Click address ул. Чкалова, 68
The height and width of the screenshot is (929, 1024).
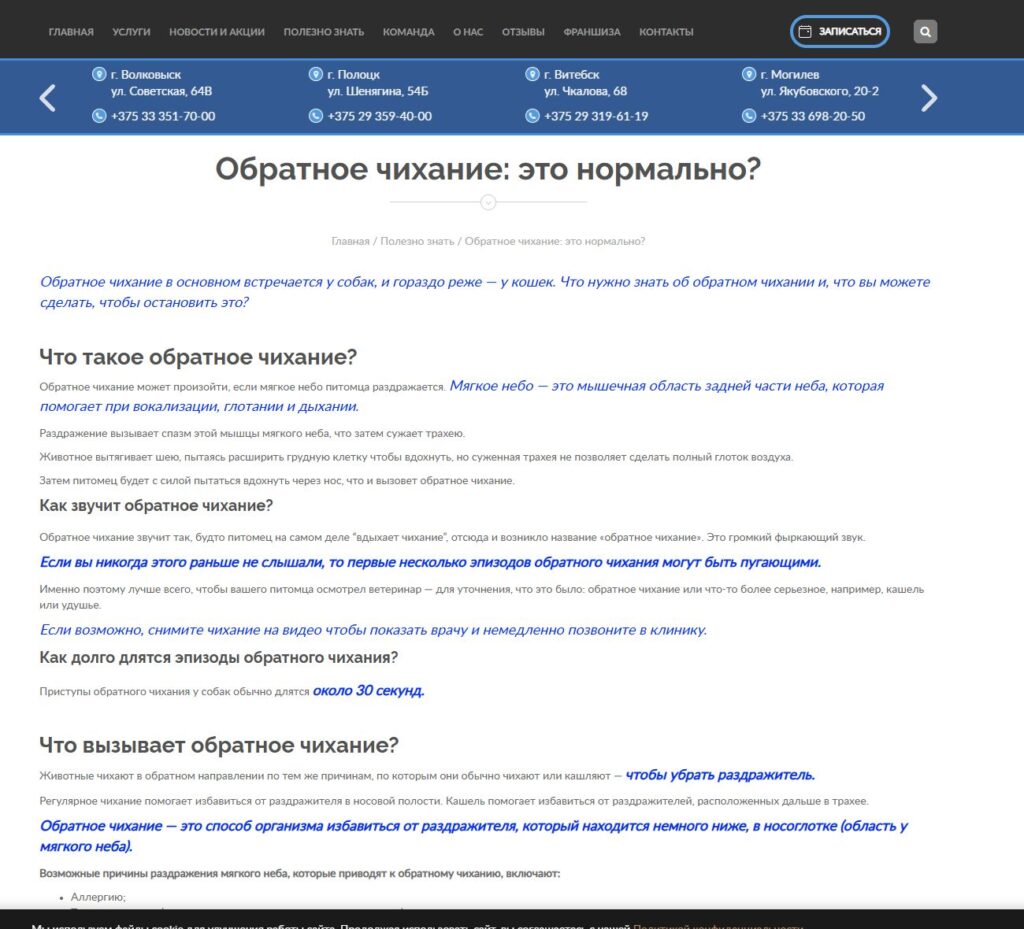[x=585, y=91]
